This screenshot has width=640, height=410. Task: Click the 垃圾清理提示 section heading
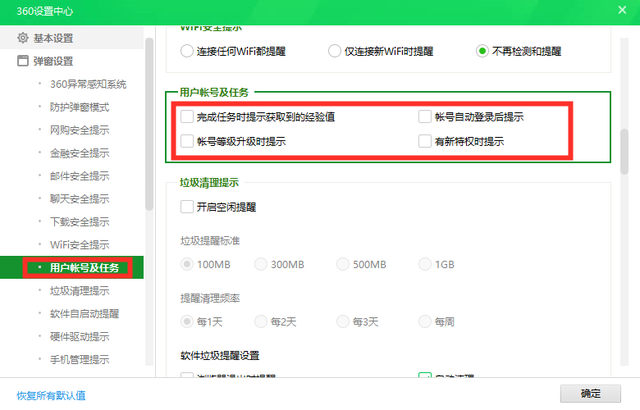point(209,182)
